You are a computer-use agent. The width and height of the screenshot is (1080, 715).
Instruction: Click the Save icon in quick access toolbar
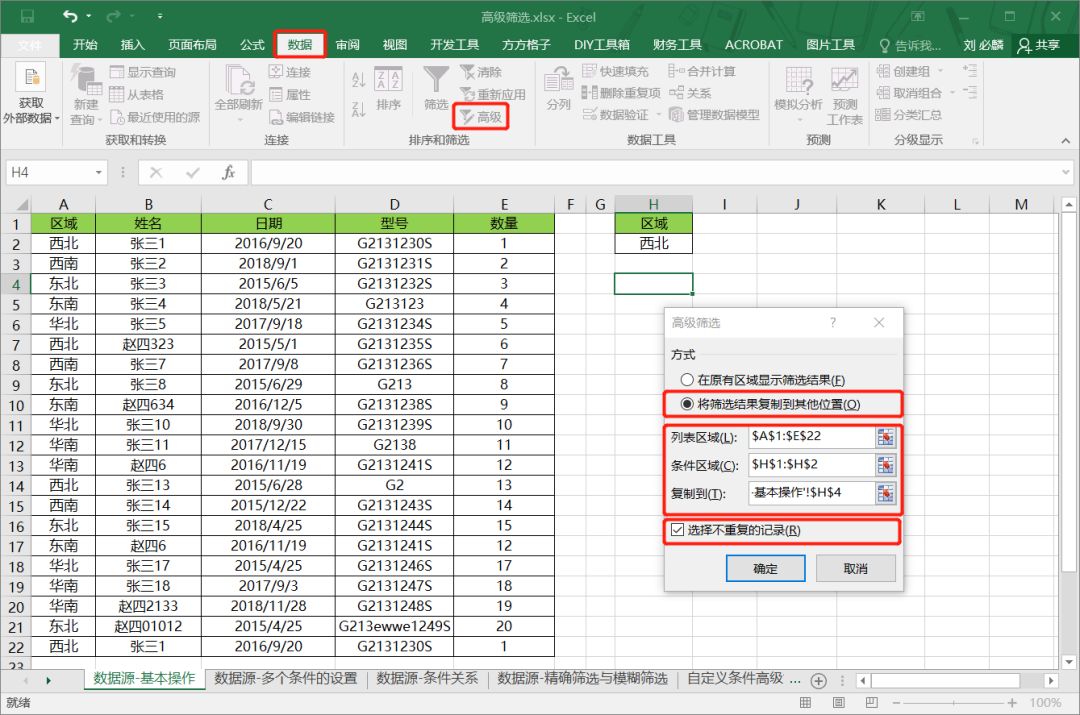pos(28,16)
